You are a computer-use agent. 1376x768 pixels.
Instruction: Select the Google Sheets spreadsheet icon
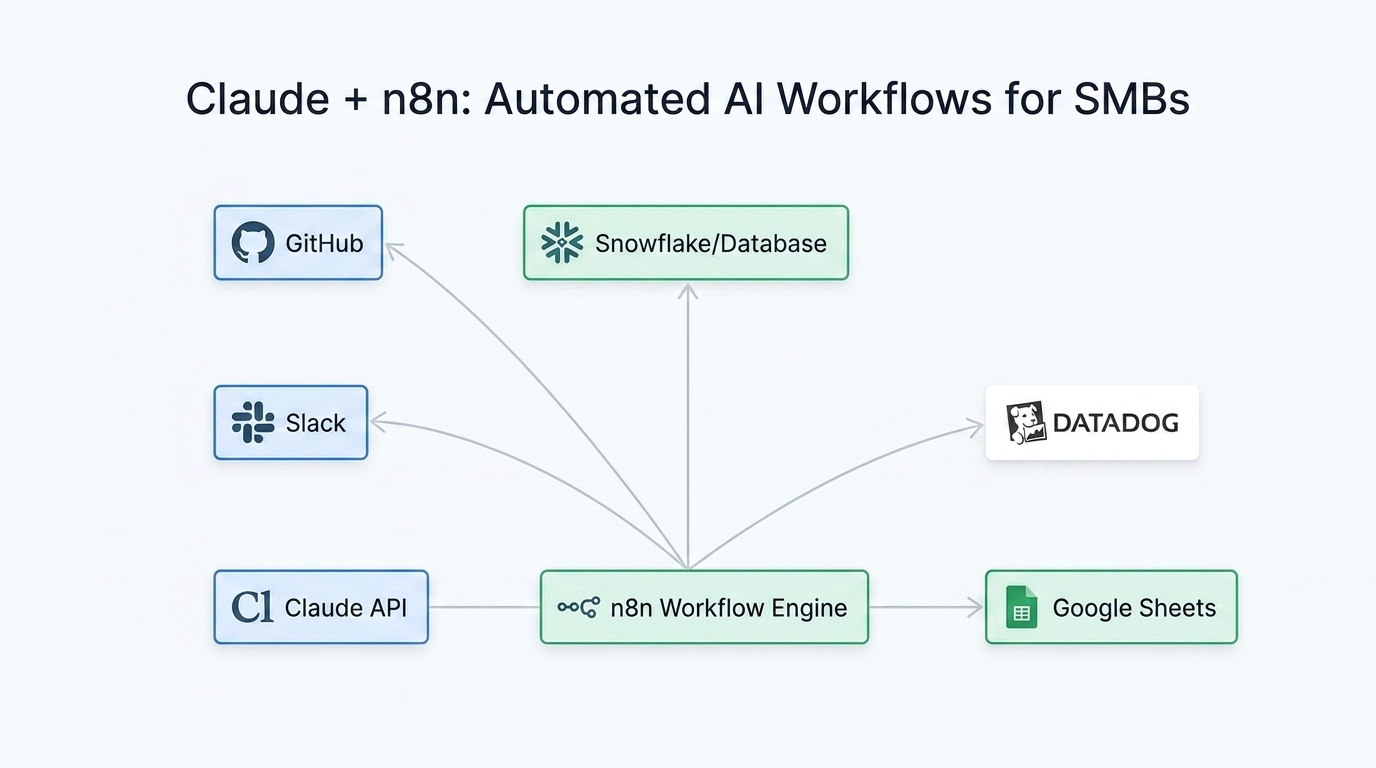click(1022, 606)
